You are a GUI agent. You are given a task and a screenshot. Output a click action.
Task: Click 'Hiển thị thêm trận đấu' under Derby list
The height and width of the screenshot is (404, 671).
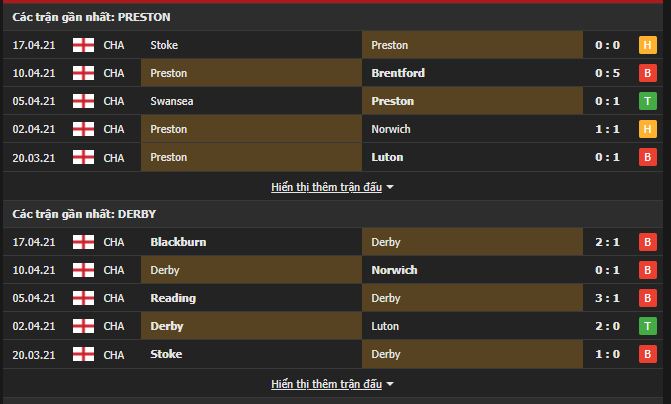327,384
